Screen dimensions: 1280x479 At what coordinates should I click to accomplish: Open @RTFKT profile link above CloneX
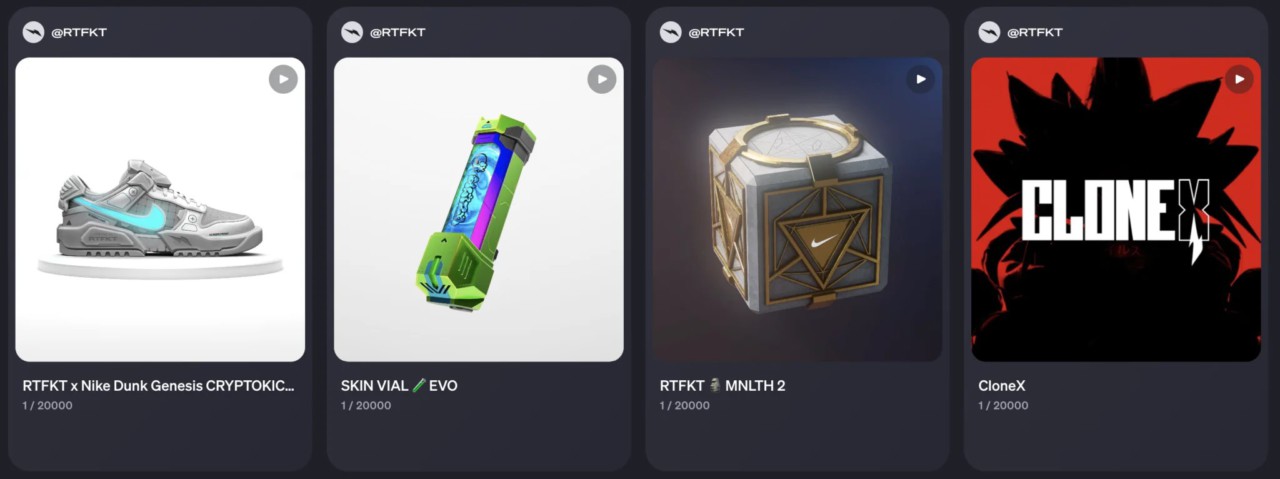point(1035,32)
